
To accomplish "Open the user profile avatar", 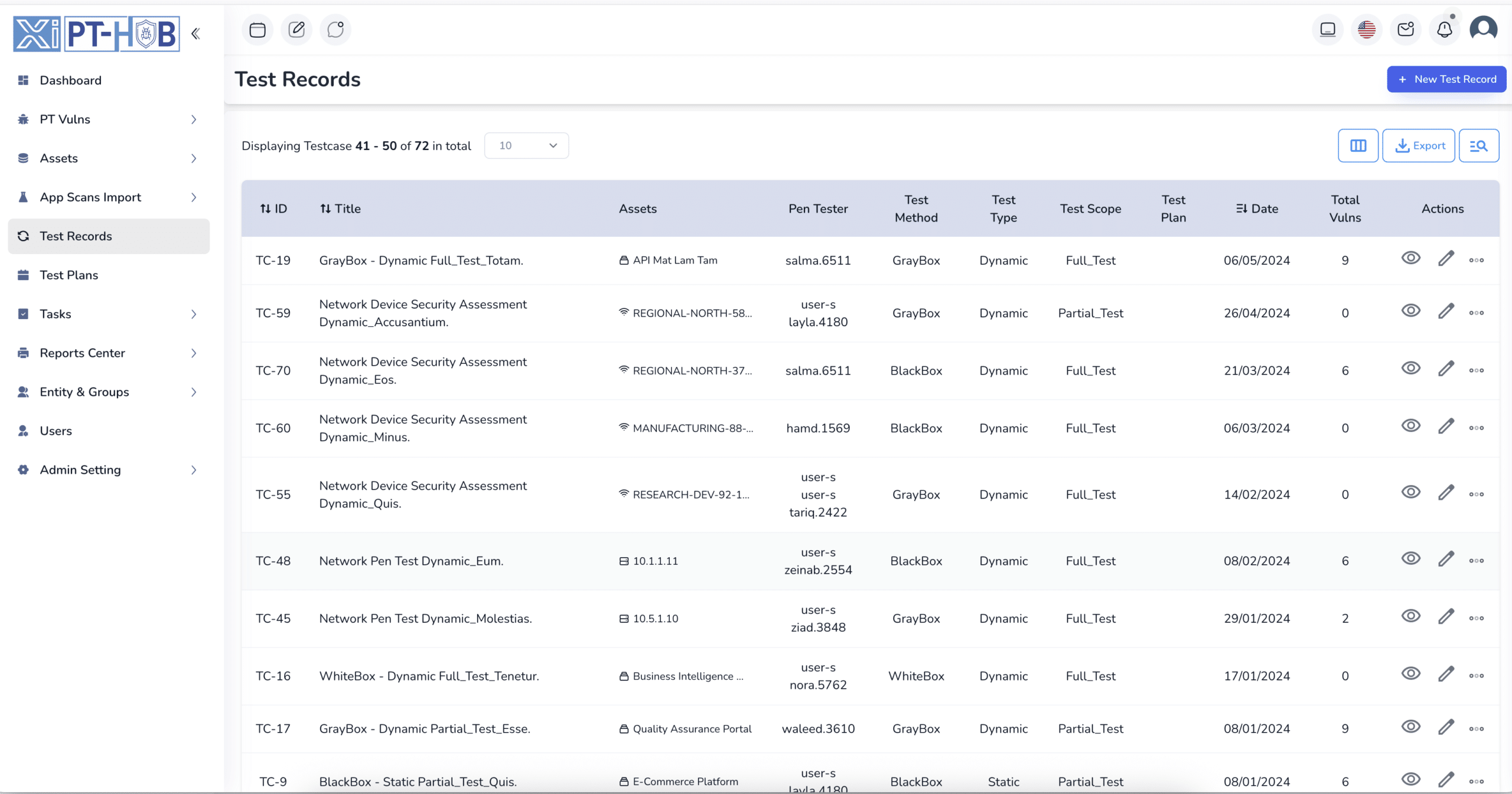I will point(1484,30).
